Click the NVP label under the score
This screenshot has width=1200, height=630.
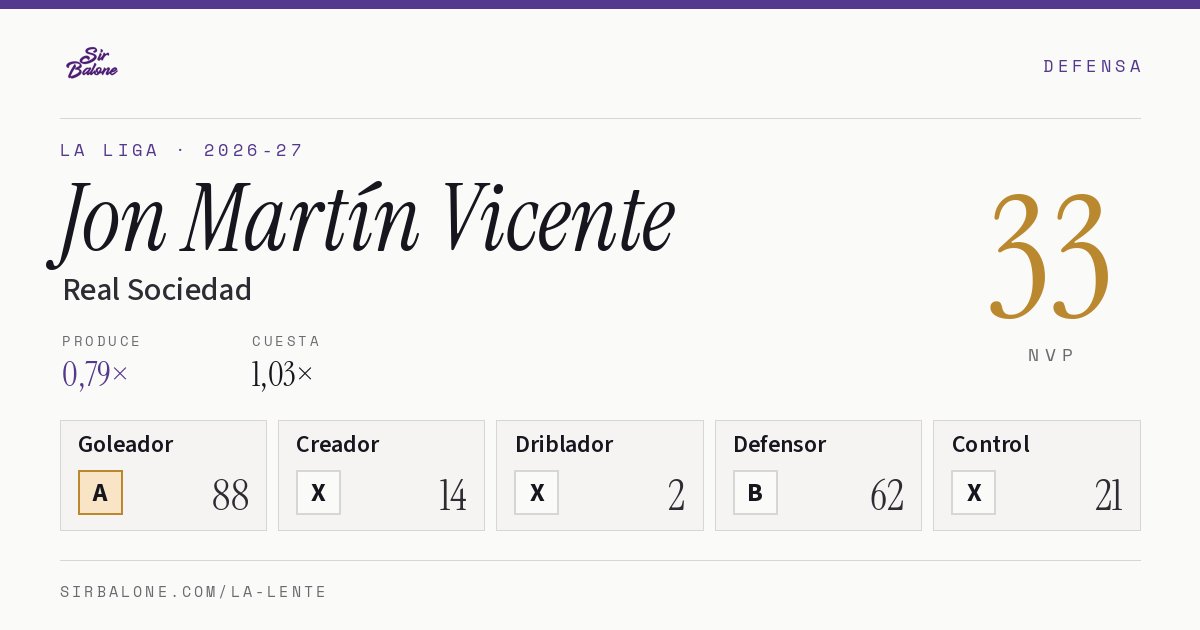point(1051,355)
